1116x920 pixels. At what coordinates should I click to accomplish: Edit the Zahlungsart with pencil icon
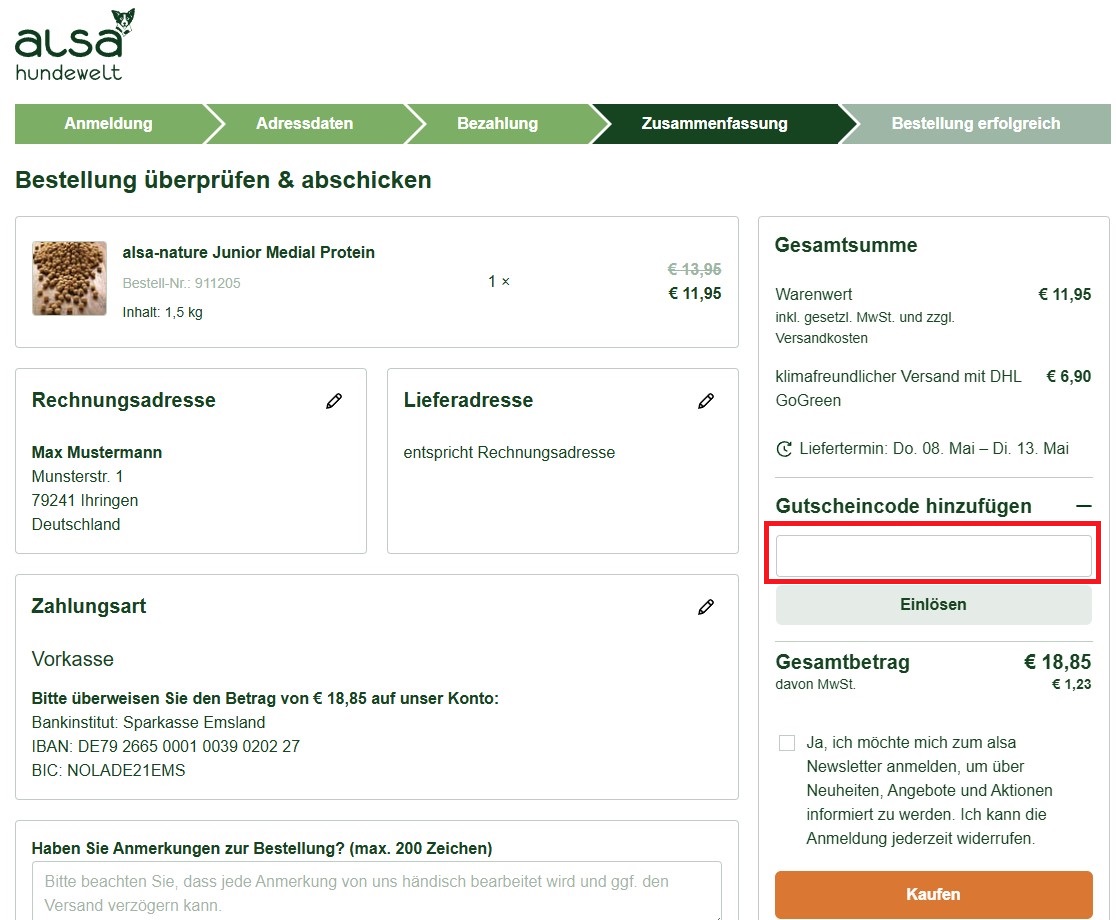(x=706, y=607)
